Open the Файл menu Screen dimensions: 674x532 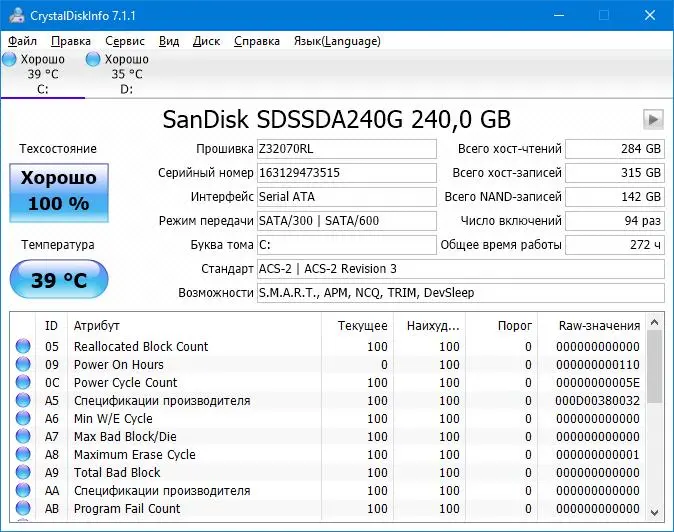pyautogui.click(x=22, y=41)
